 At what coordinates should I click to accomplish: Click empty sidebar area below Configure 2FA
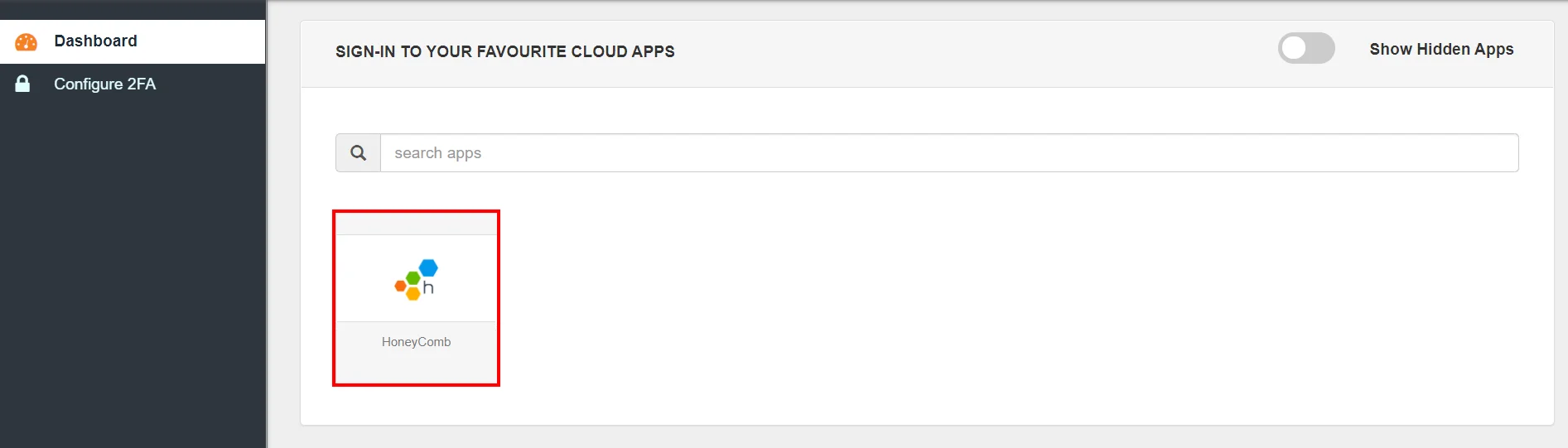click(x=133, y=273)
